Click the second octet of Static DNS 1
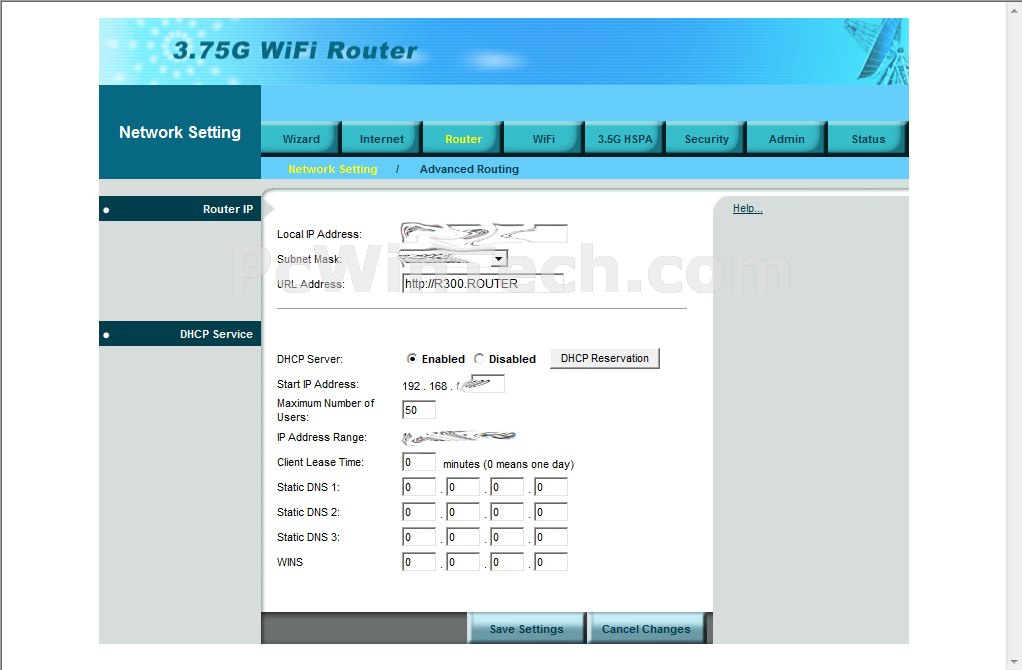1022x670 pixels. click(x=463, y=487)
